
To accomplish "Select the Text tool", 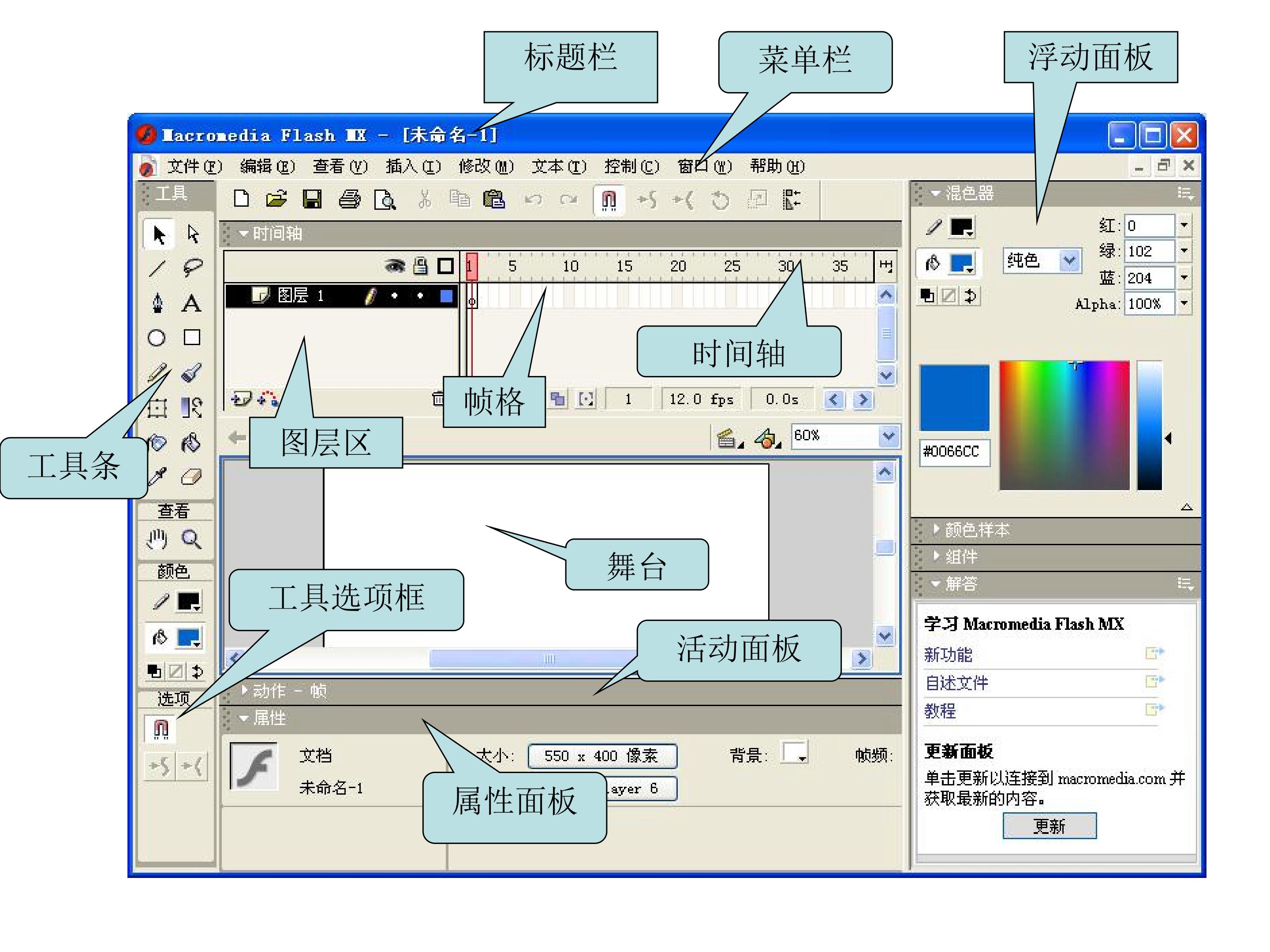I will coord(191,303).
